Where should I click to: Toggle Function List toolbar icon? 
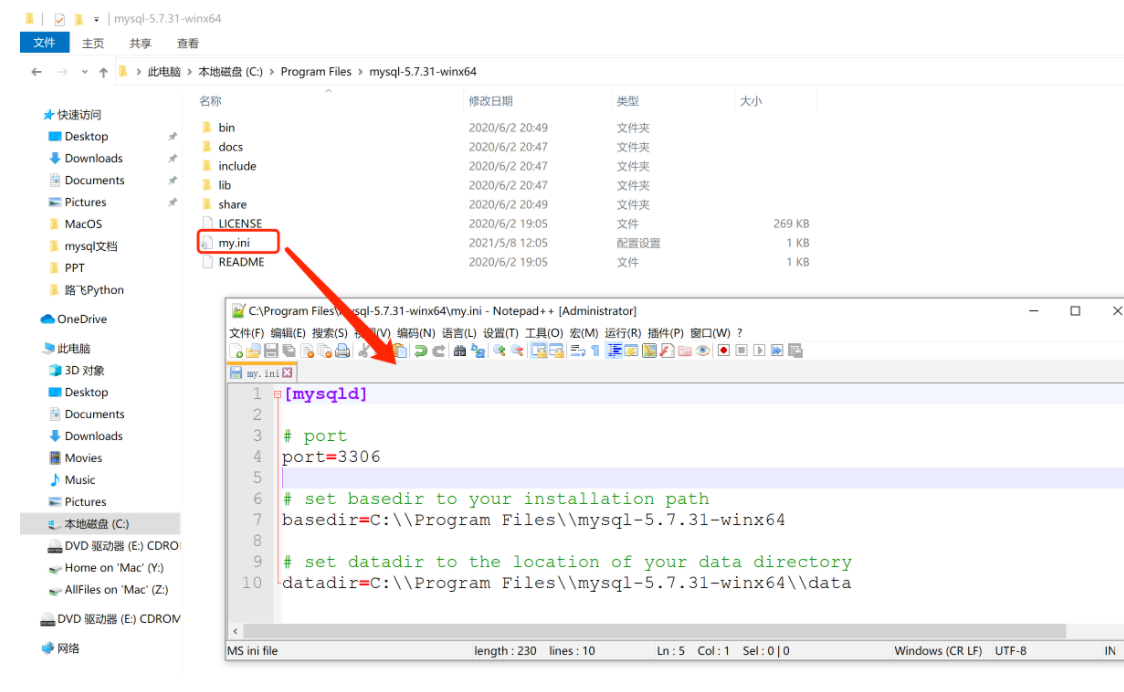click(x=667, y=351)
